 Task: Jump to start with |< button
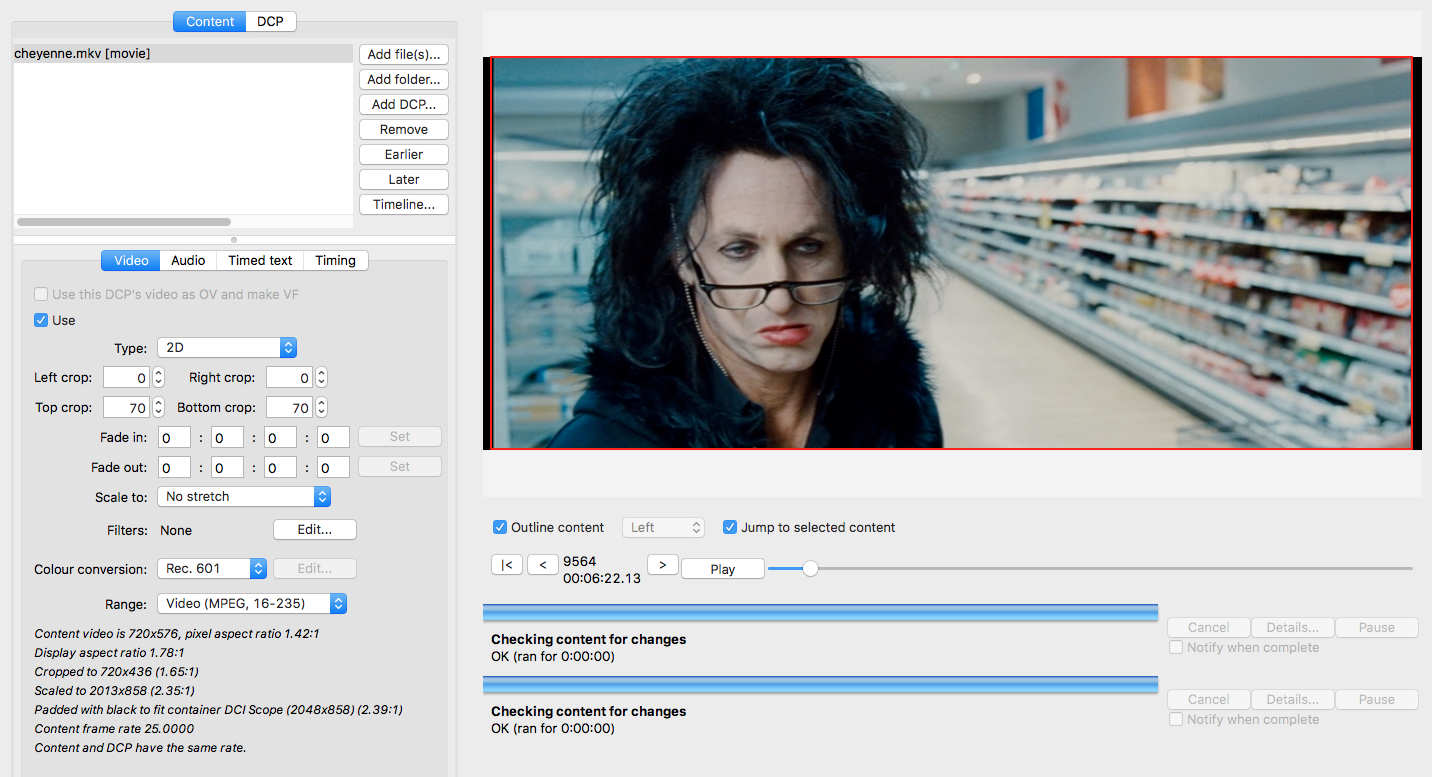(507, 565)
